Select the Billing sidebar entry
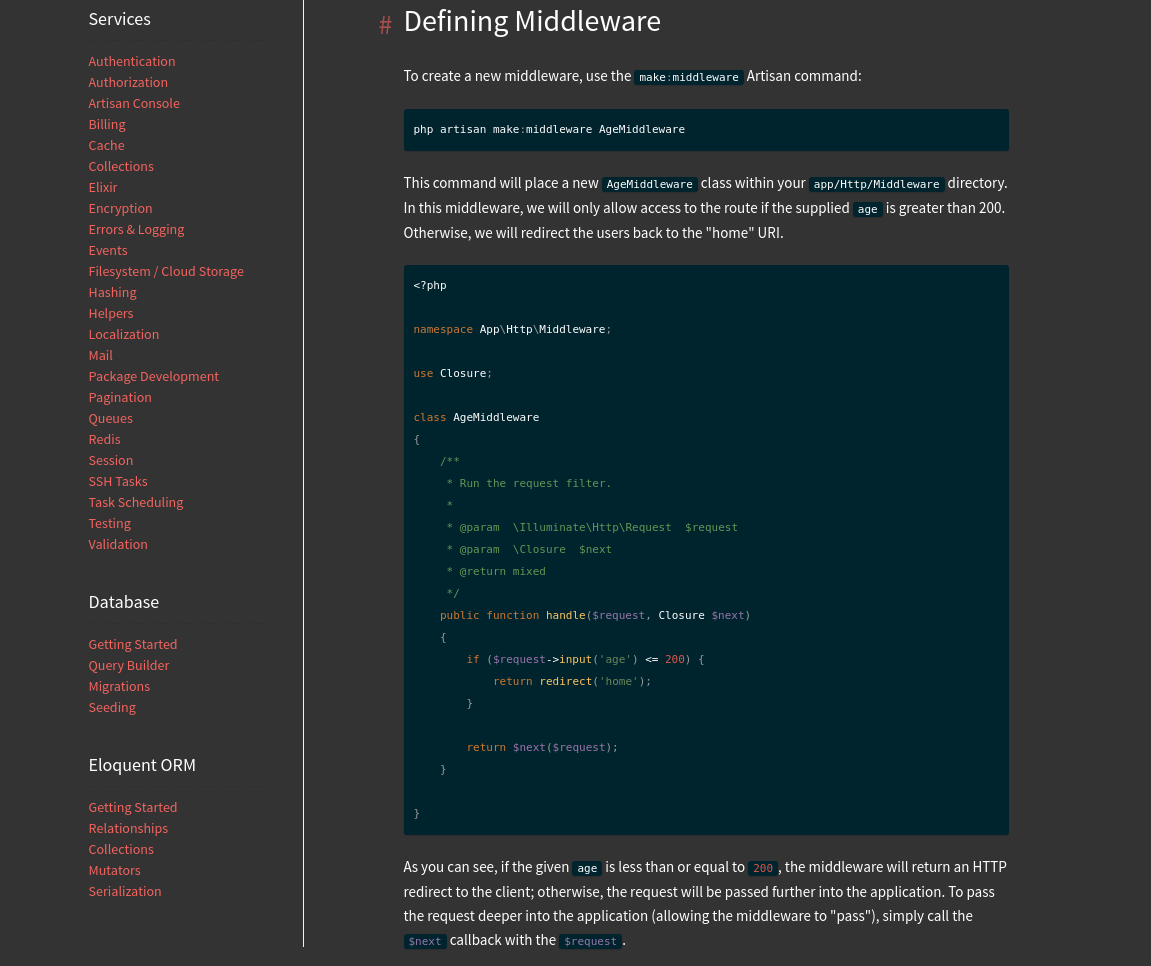 tap(106, 124)
